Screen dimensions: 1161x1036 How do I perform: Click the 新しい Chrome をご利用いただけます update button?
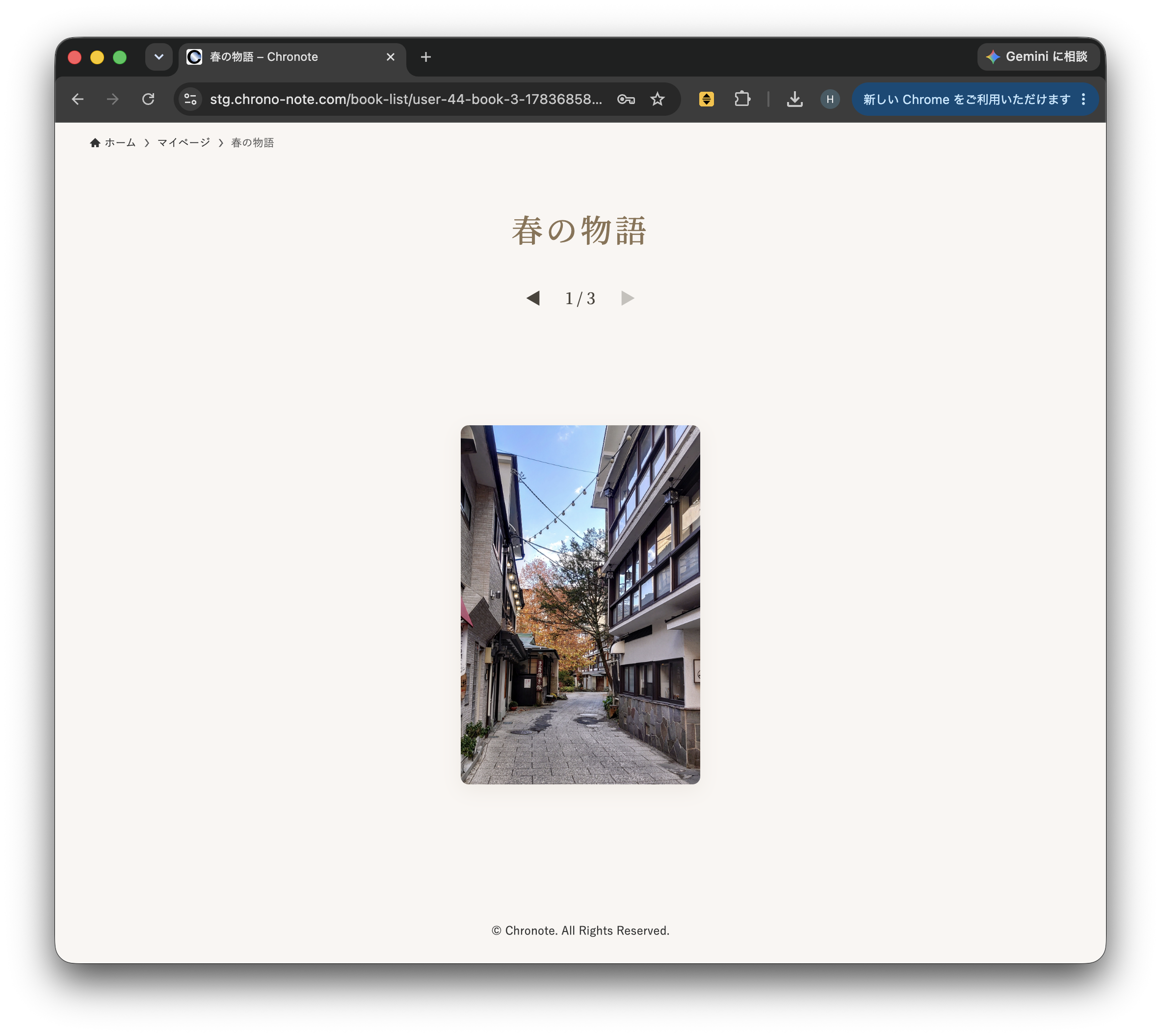[x=966, y=99]
